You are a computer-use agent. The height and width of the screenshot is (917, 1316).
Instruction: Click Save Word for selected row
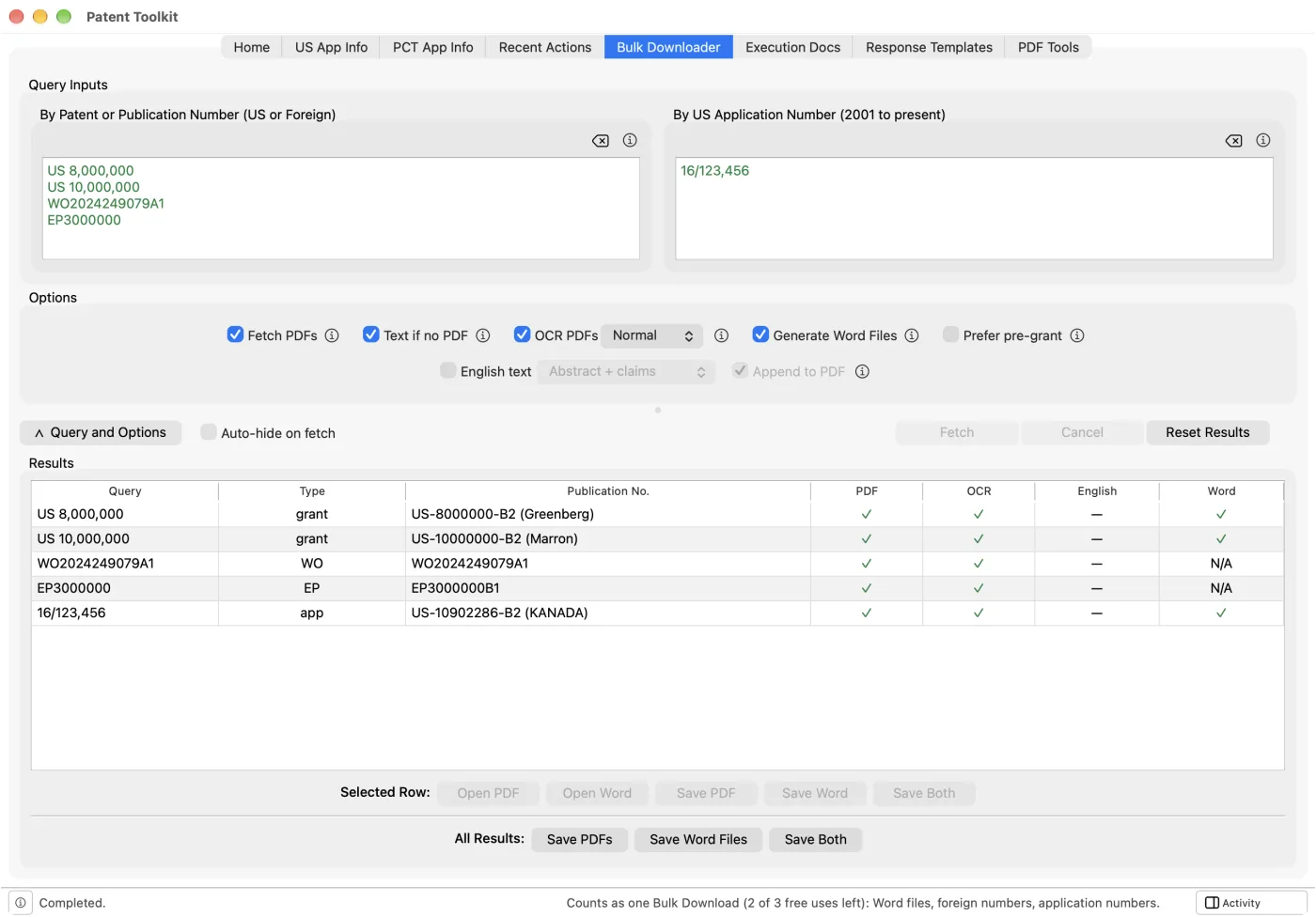(815, 793)
